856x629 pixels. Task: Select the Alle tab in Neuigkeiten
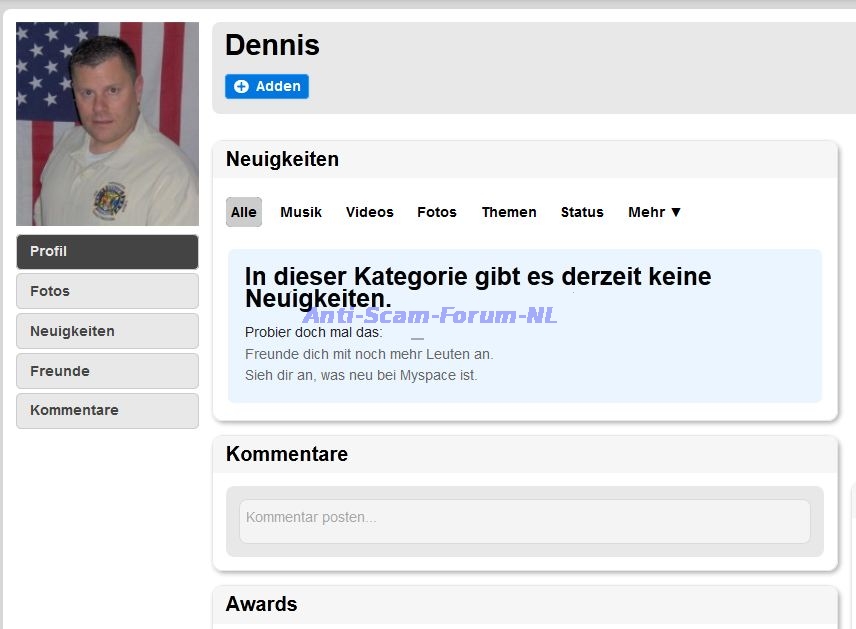point(244,212)
